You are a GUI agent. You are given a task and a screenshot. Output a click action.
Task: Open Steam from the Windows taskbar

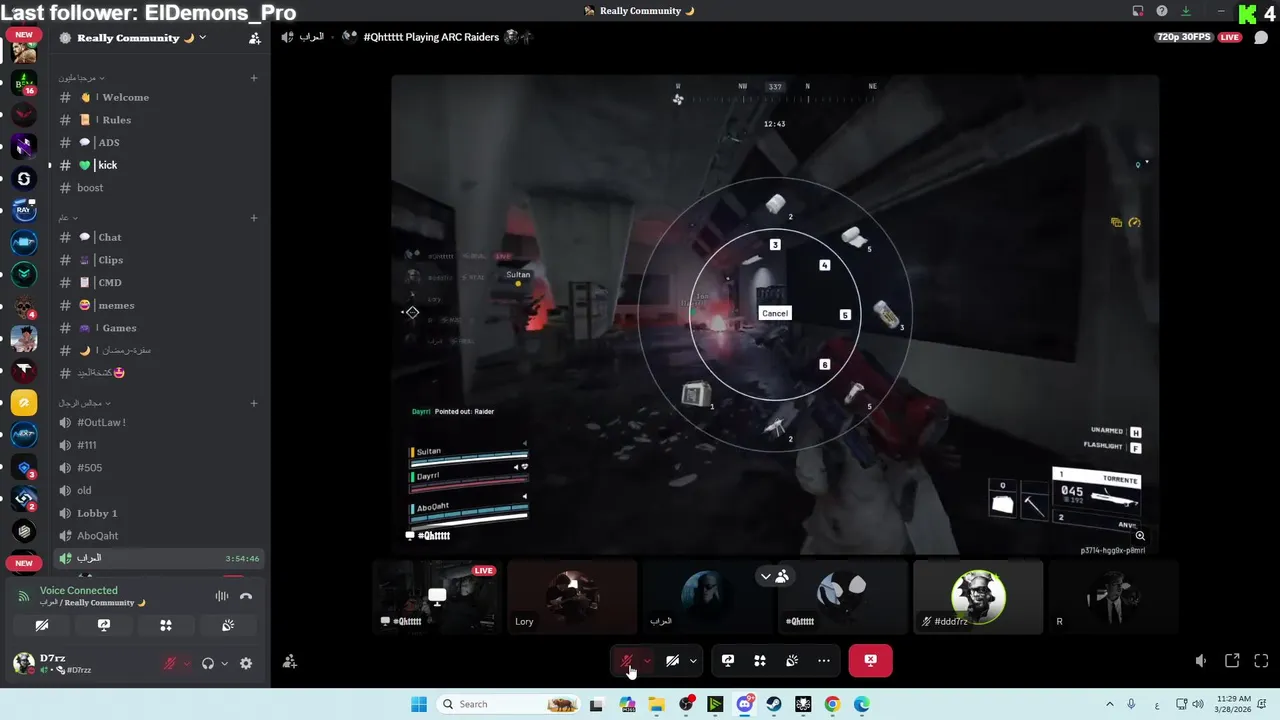[774, 704]
